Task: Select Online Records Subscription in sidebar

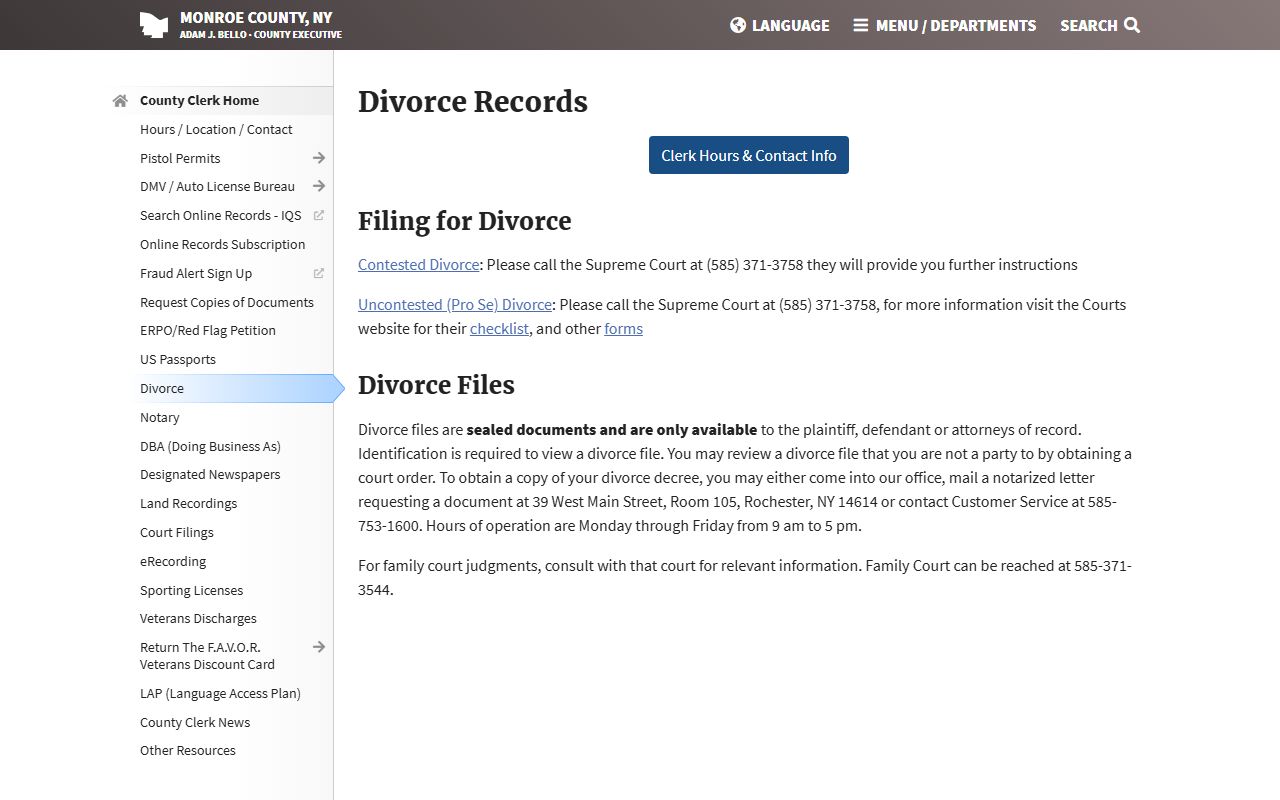Action: [x=222, y=244]
